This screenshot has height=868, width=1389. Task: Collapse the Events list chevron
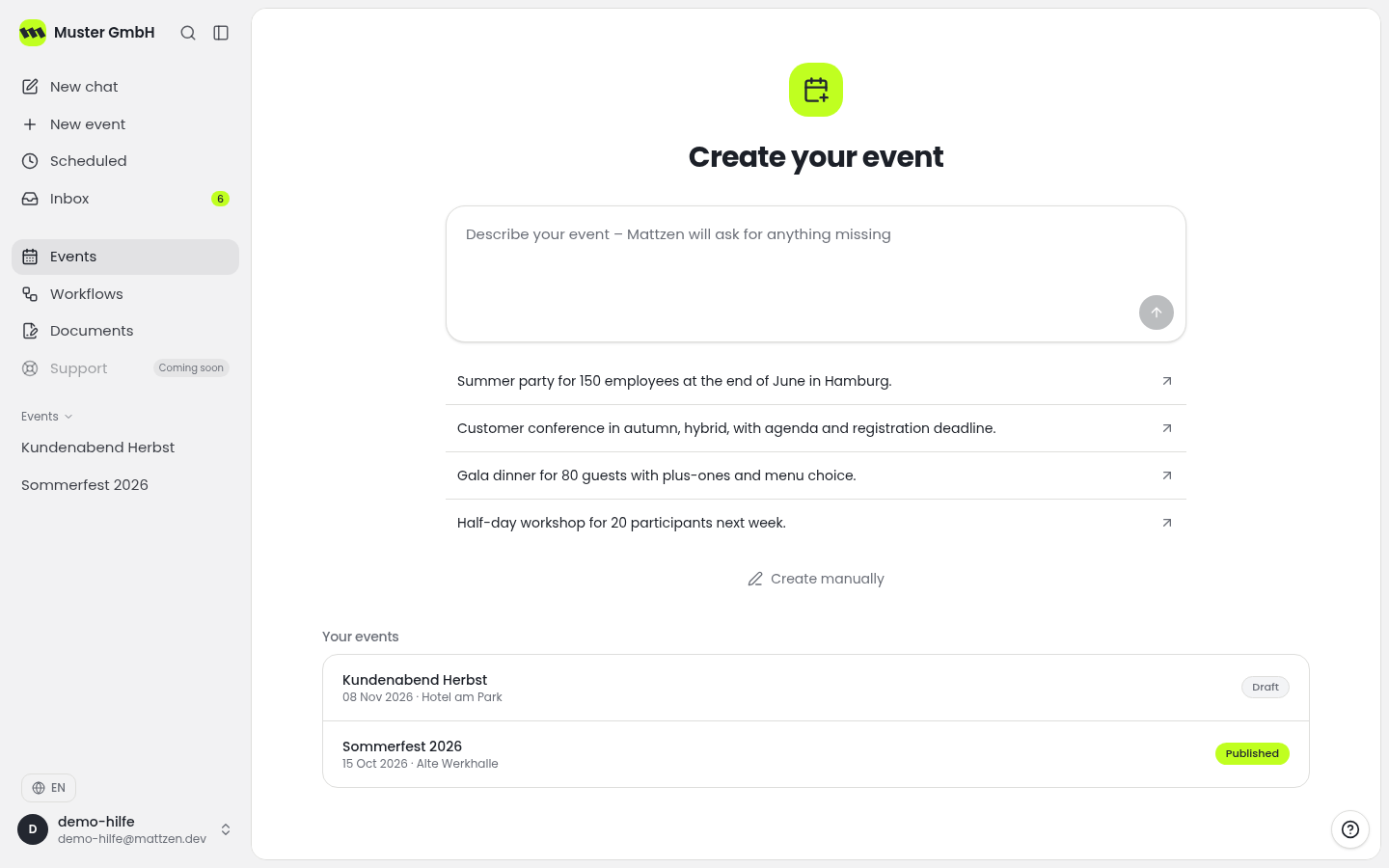click(68, 417)
